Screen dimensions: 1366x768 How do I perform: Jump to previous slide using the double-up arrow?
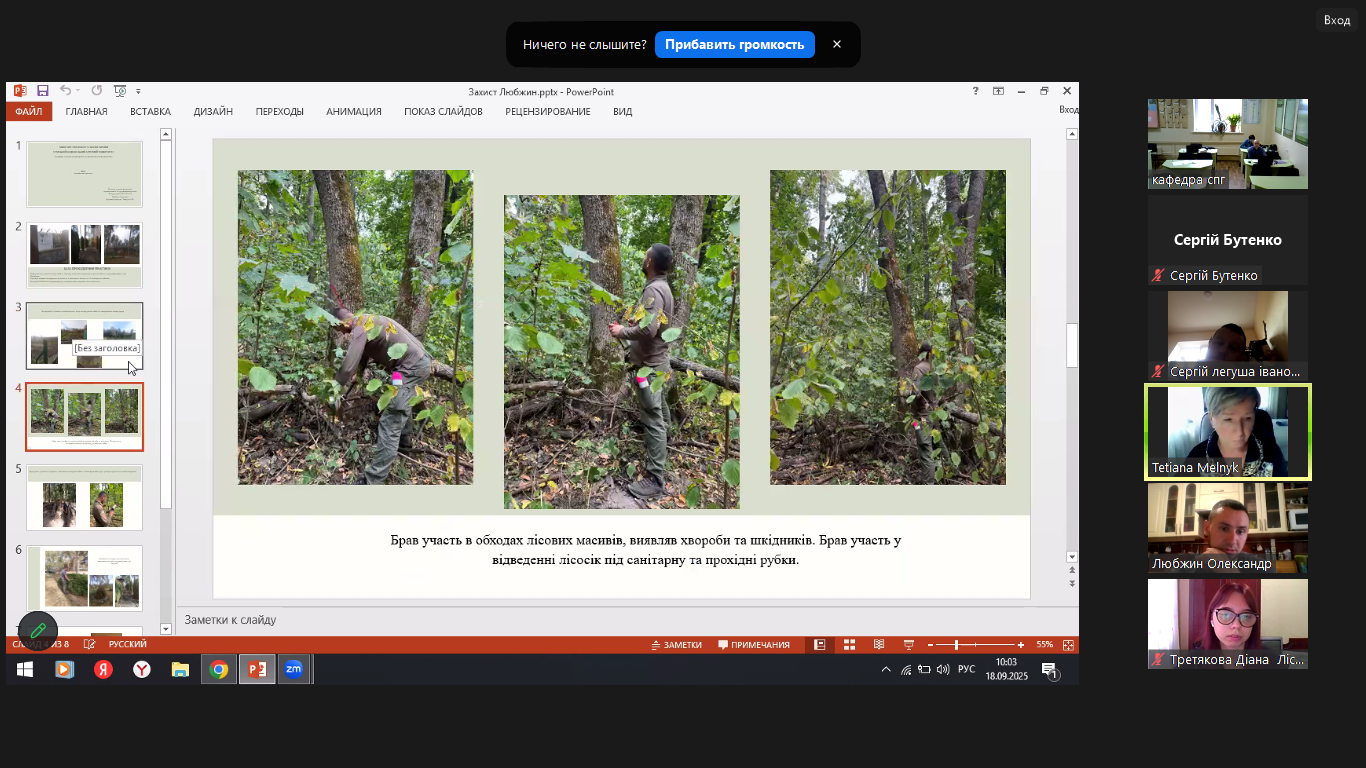tap(1072, 571)
